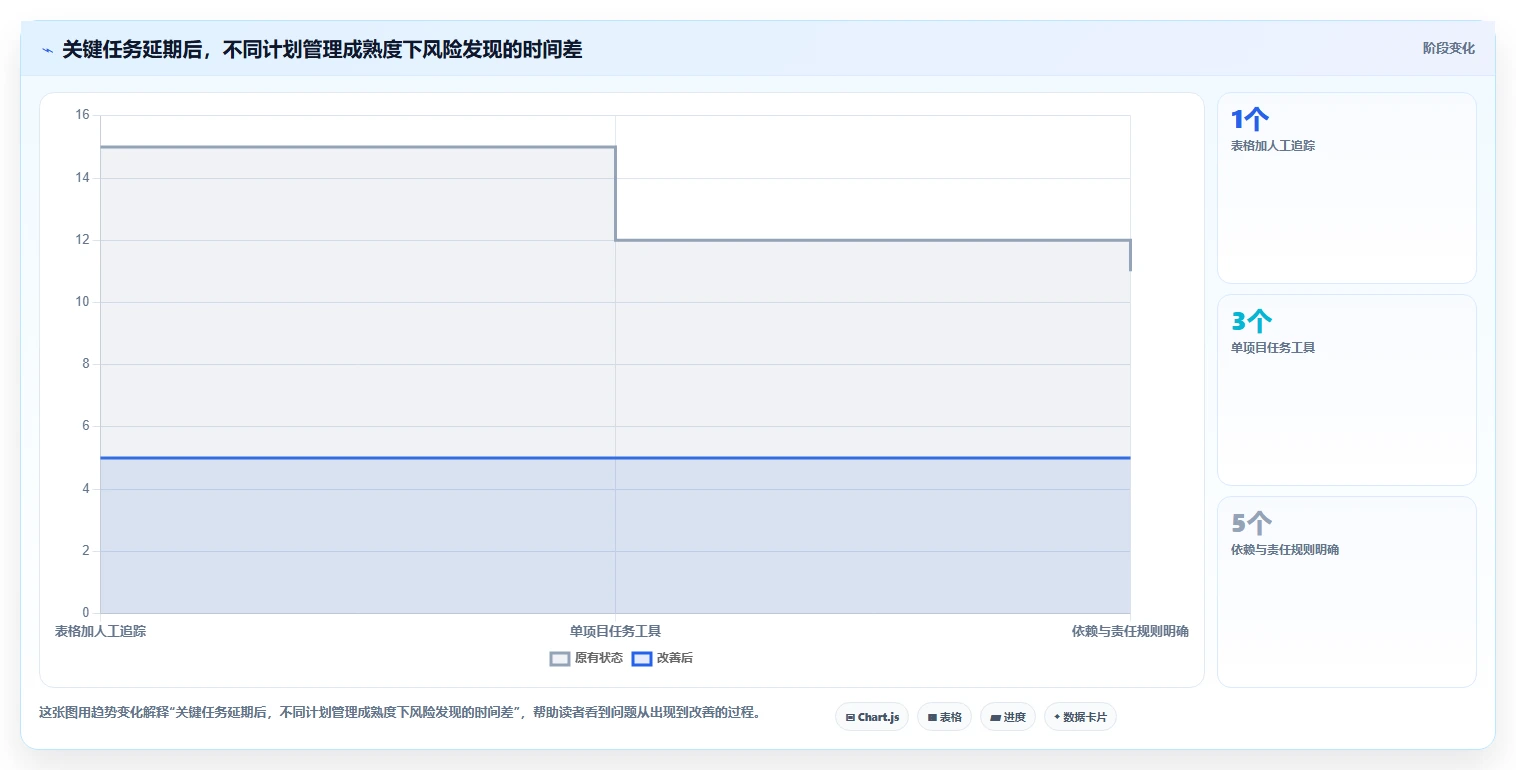Open the 3个 单项目任务工具 card
This screenshot has height=770, width=1516.
1346,390
